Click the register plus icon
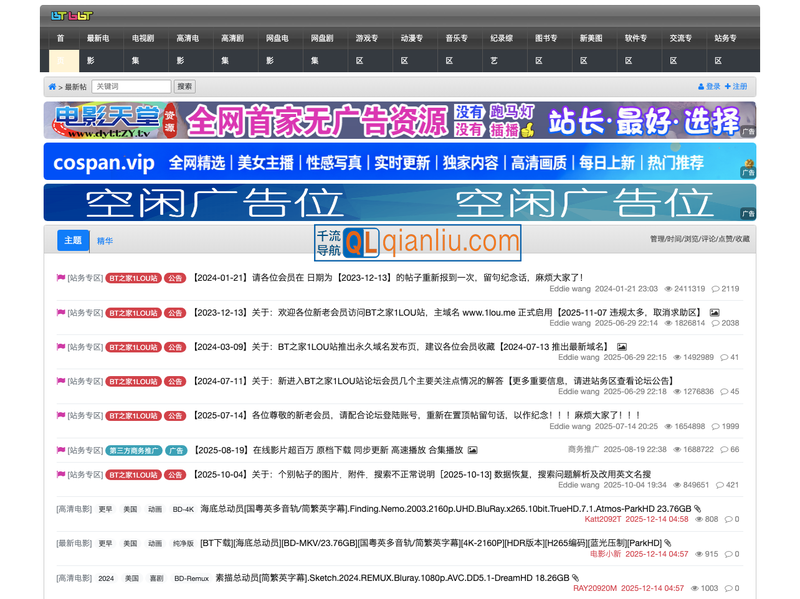 pos(728,87)
